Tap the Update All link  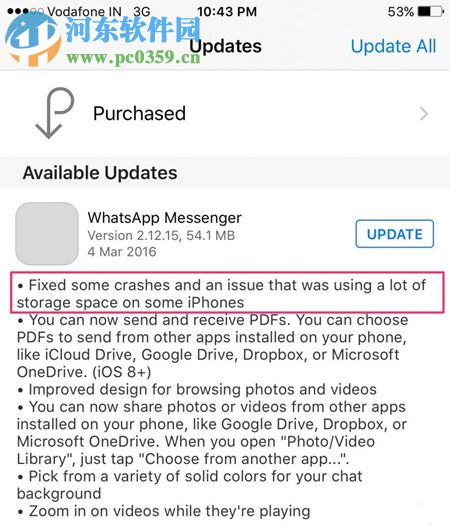(x=394, y=46)
